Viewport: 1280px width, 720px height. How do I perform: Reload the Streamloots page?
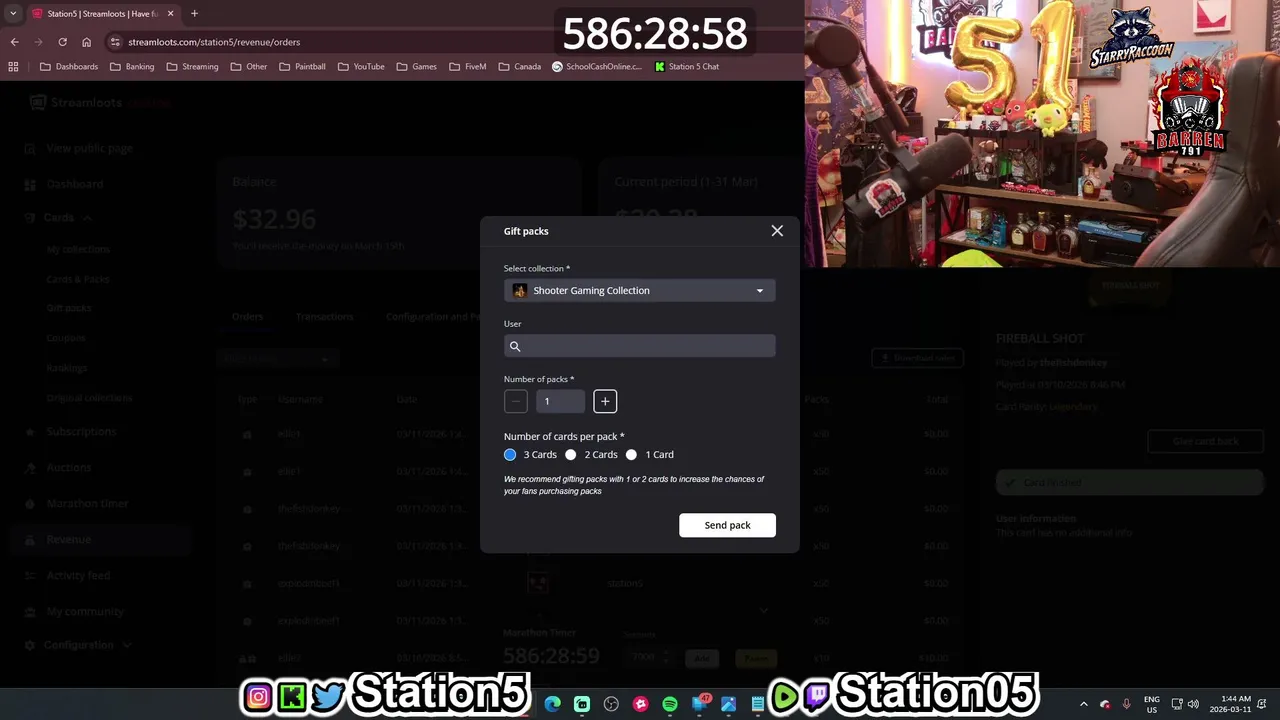(x=62, y=42)
